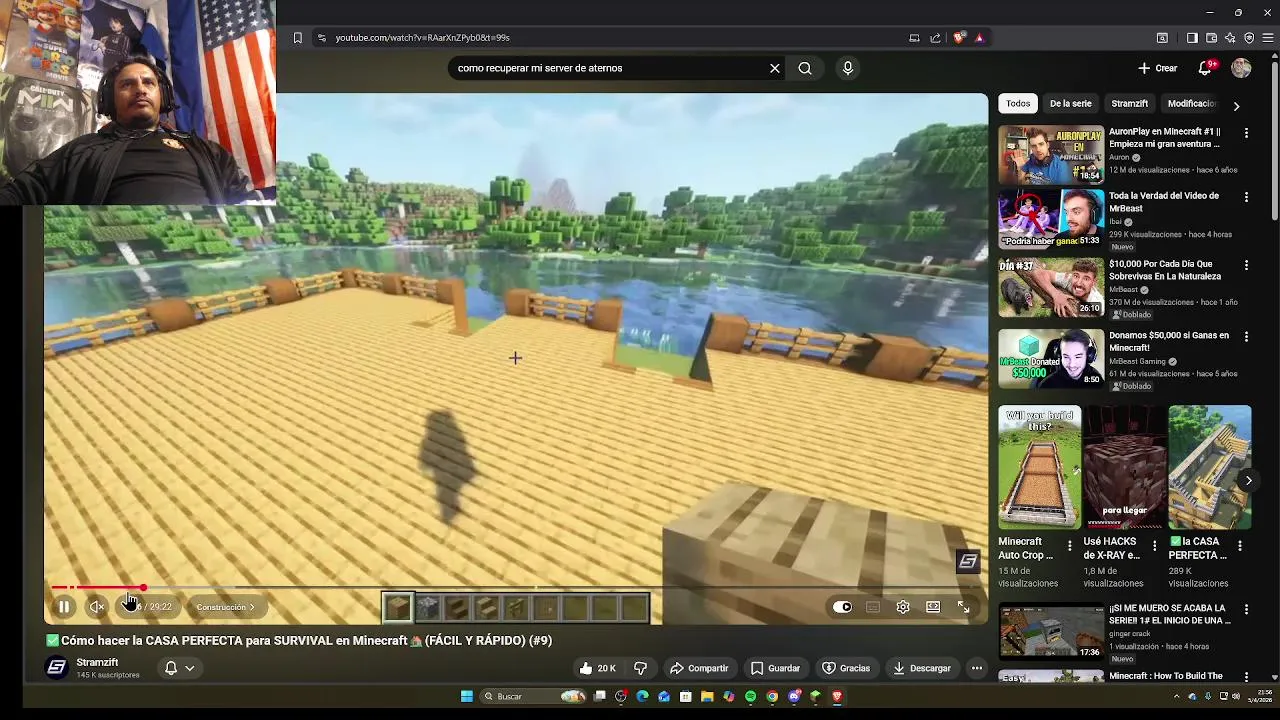Open the Brave Rewards triangle icon
This screenshot has height=720, width=1280.
click(979, 38)
